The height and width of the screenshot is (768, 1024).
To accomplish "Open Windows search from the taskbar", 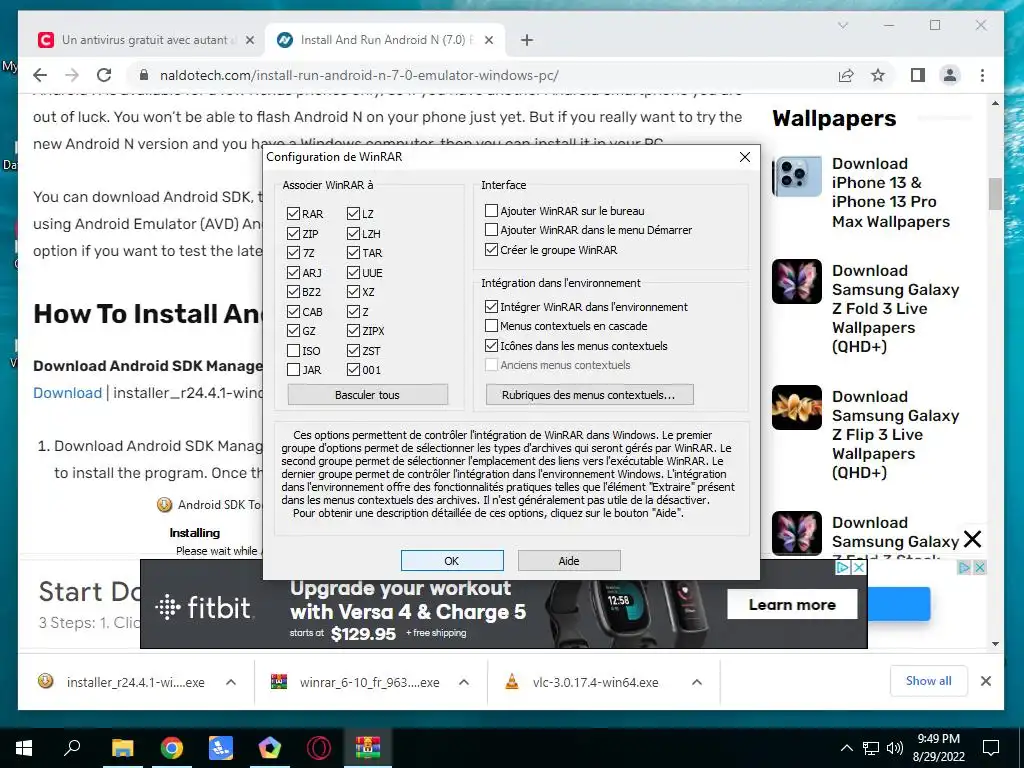I will [x=72, y=747].
